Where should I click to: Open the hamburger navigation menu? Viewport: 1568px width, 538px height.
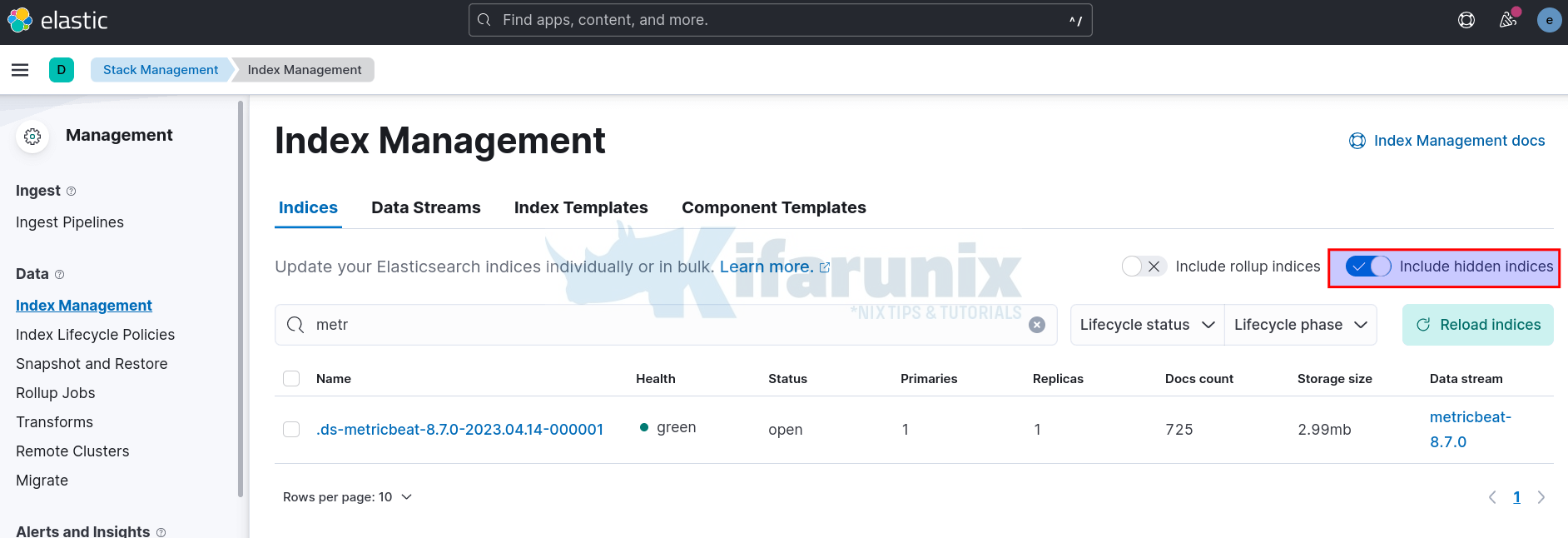click(x=20, y=70)
